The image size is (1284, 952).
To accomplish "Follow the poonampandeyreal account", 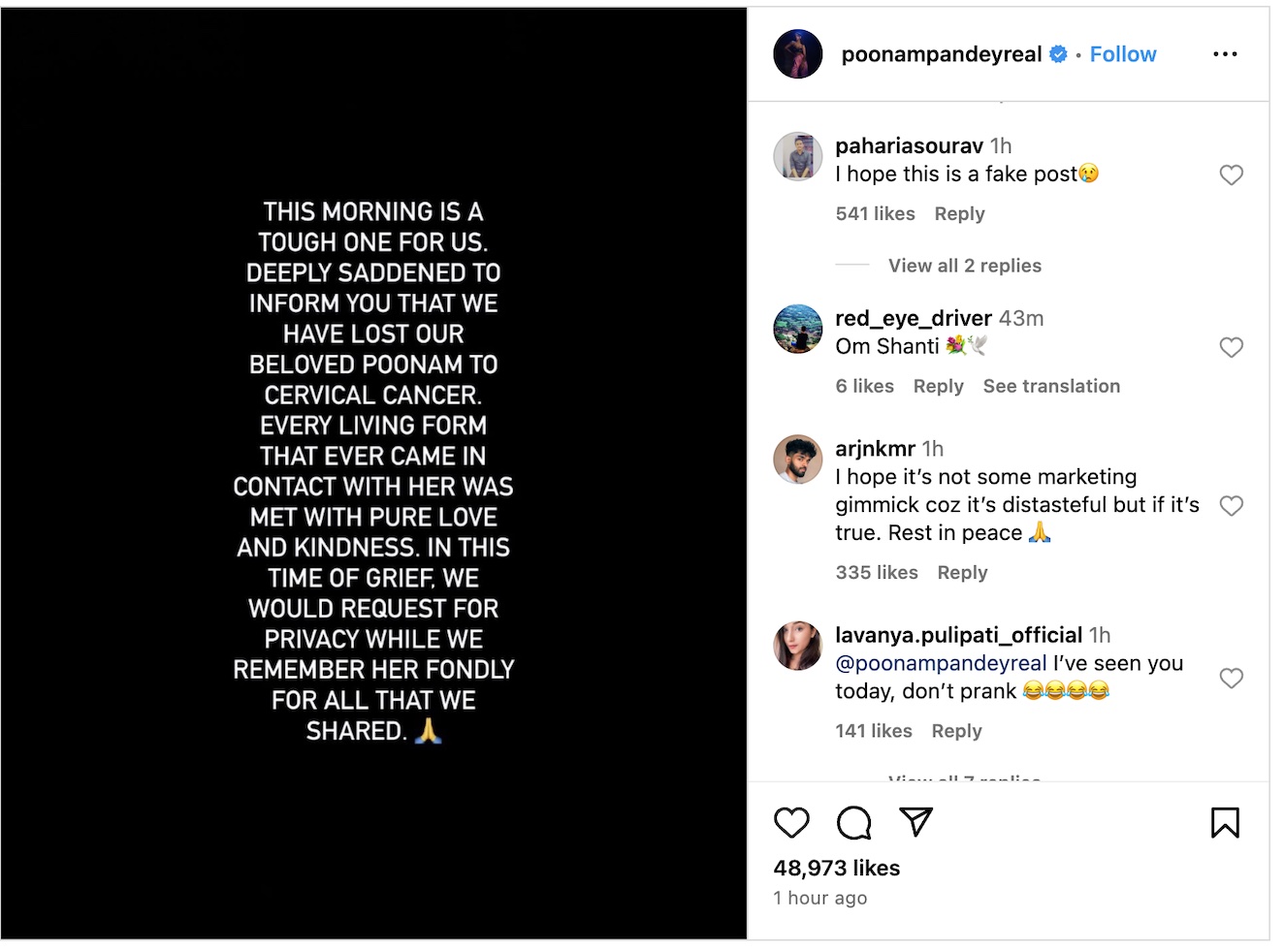I will pos(1122,54).
